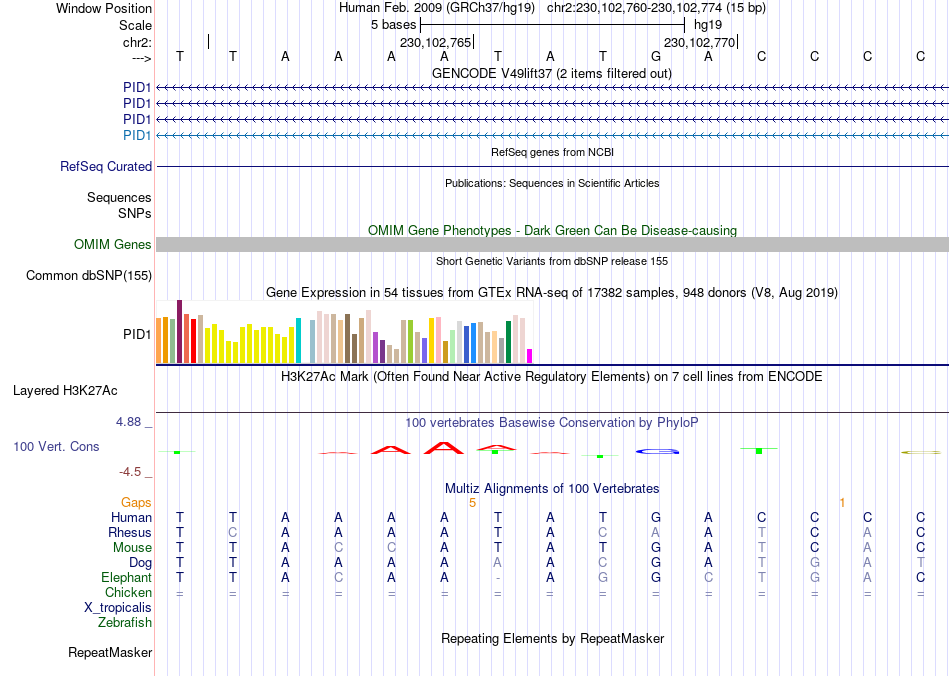Click the Sequences track label
Screen dimensions: 950x676
[x=119, y=197]
